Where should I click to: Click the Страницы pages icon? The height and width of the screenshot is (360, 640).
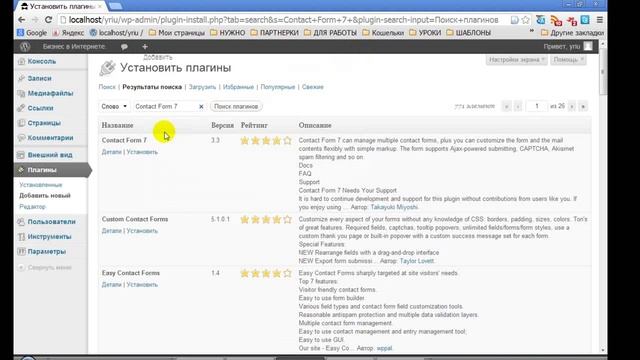pos(21,123)
